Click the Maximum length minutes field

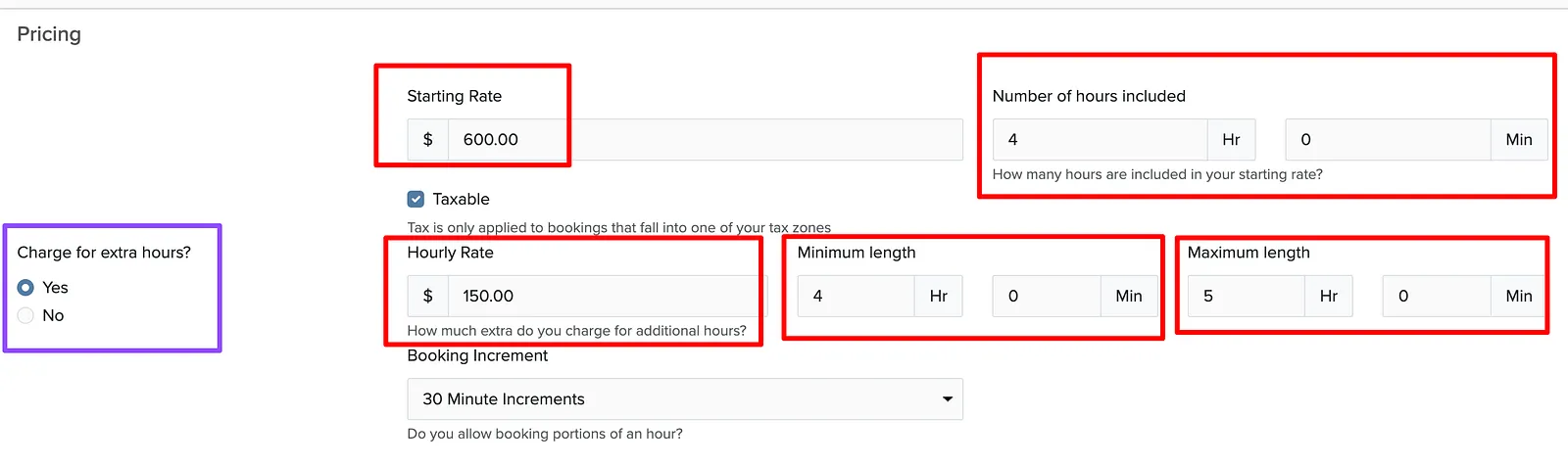pyautogui.click(x=1437, y=296)
